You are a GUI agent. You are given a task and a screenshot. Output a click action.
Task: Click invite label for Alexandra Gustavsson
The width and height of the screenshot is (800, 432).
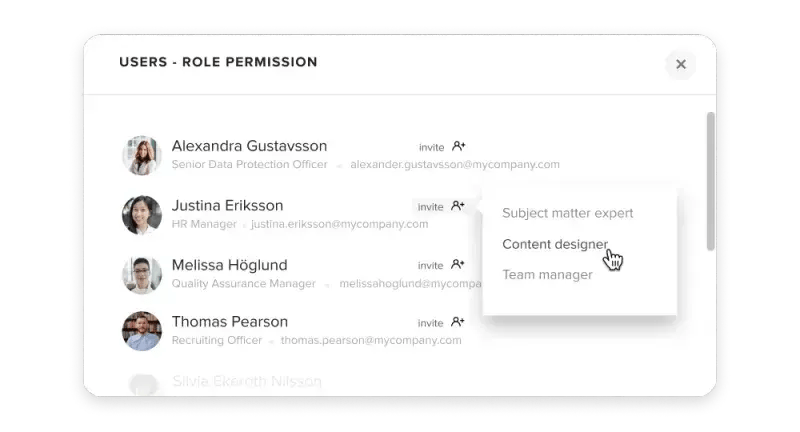tap(432, 147)
